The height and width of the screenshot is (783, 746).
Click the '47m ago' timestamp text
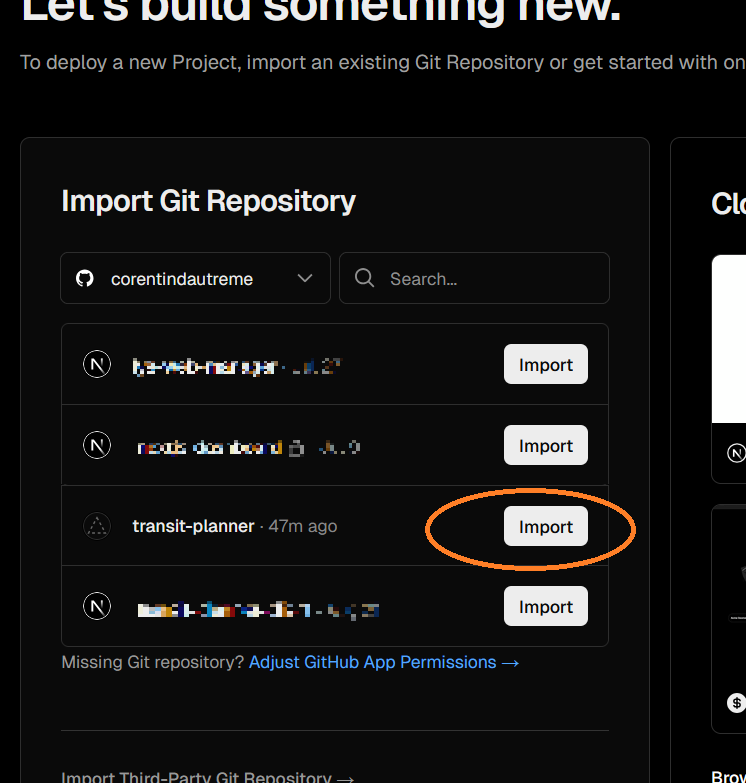tap(303, 526)
